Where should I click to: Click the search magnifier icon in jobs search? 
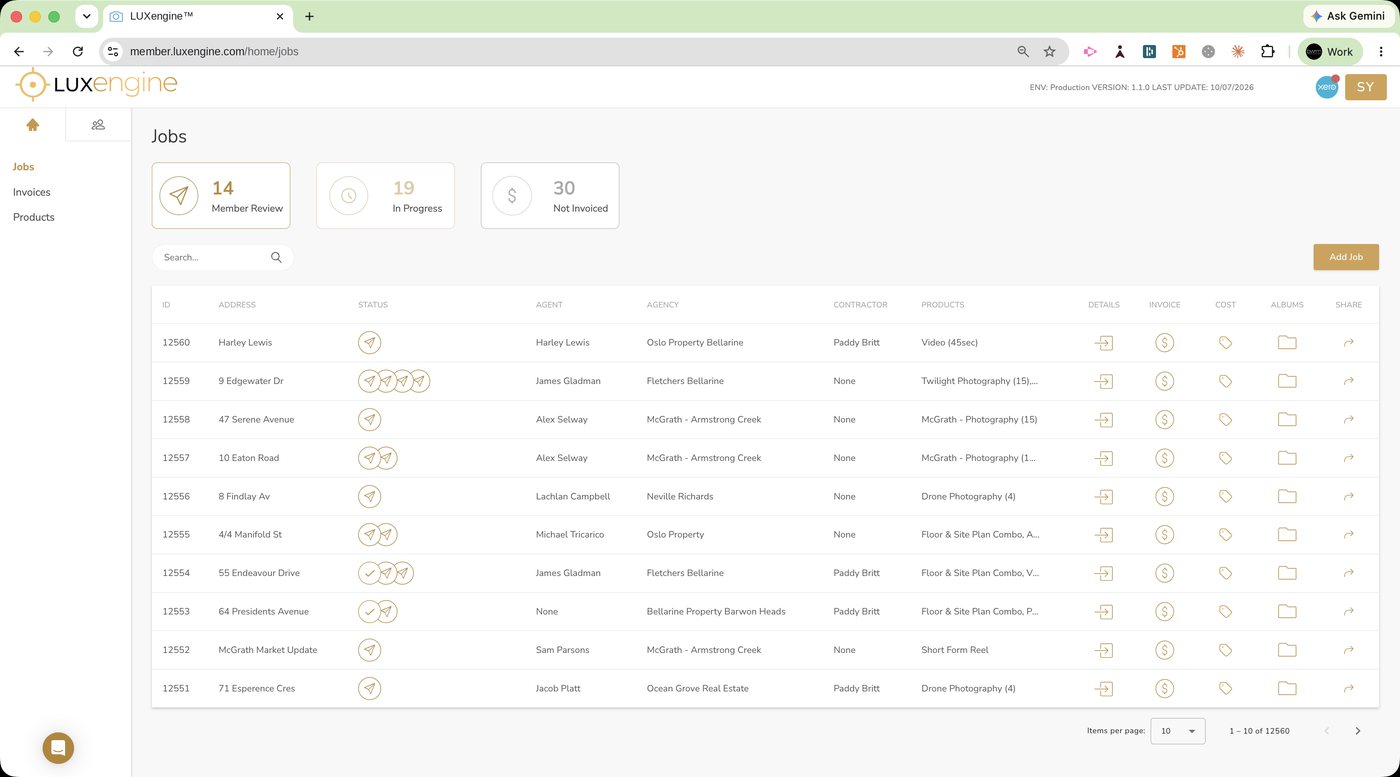276,257
